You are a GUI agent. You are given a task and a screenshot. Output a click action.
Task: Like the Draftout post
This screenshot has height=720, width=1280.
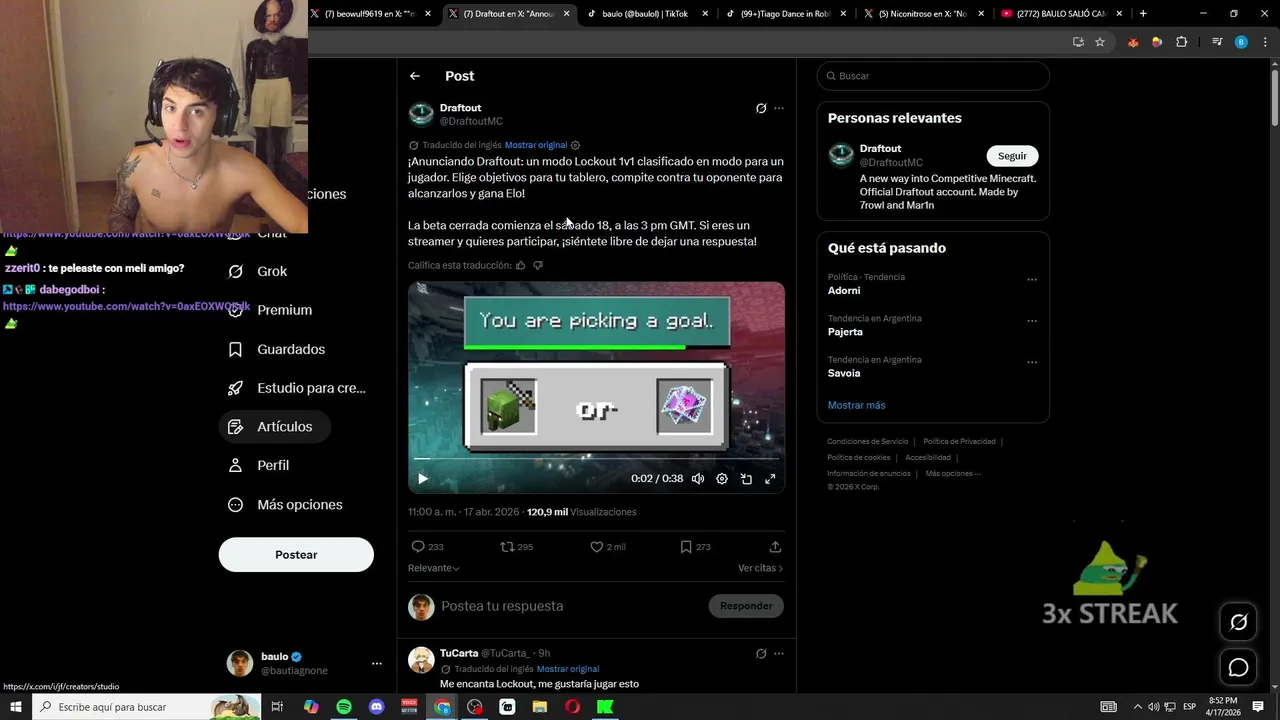(x=596, y=547)
